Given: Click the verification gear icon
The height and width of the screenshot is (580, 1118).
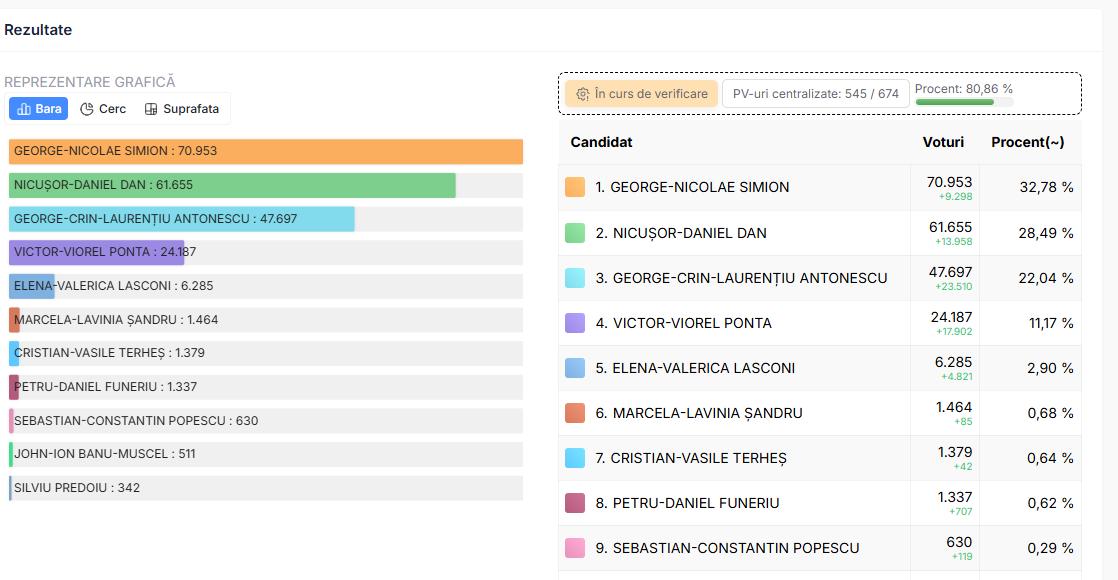Looking at the screenshot, I should (582, 94).
